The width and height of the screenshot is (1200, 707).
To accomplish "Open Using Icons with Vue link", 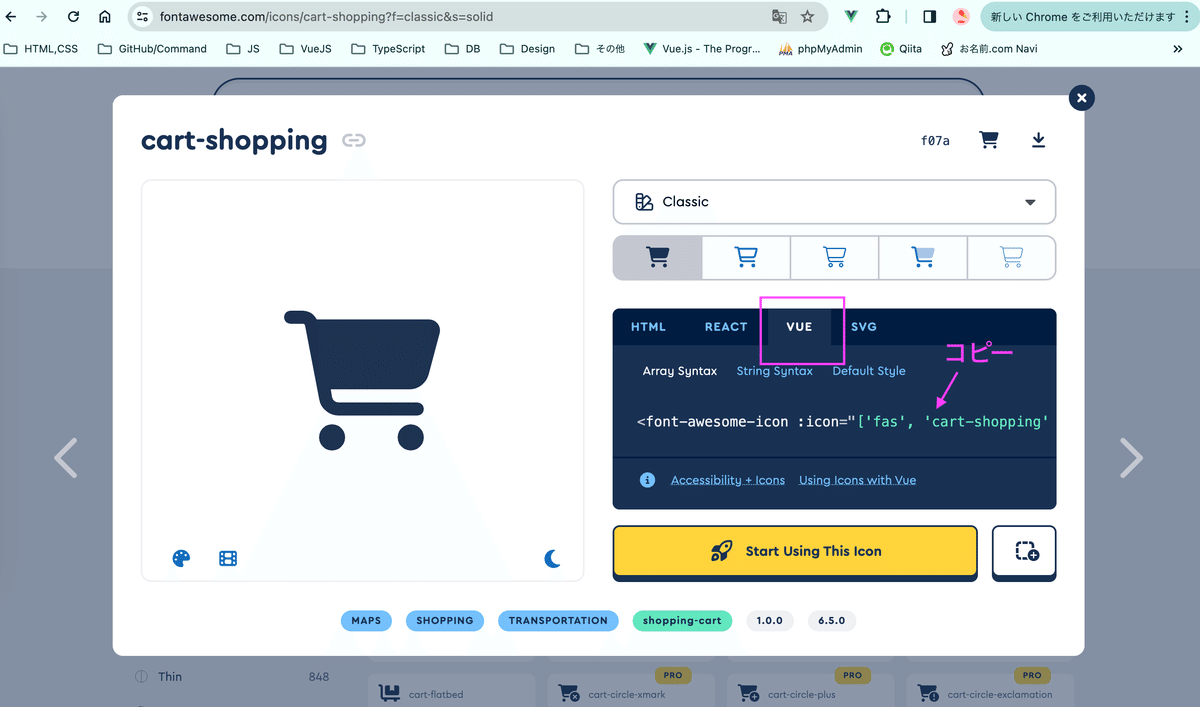I will (857, 480).
